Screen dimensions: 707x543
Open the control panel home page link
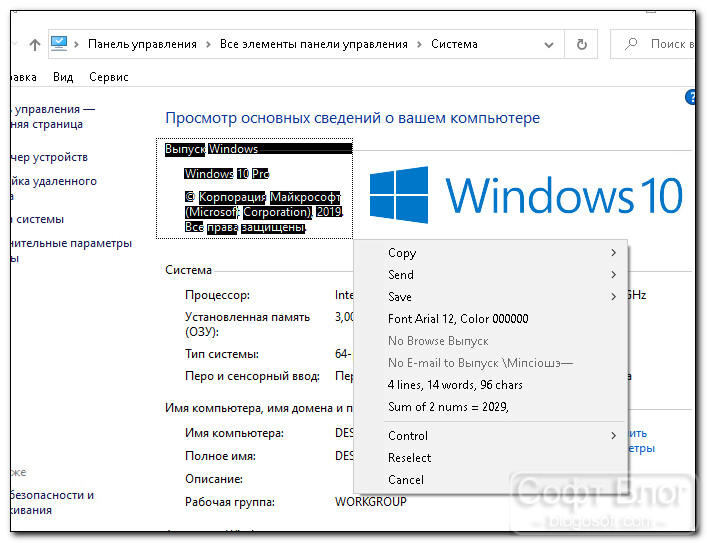(53, 117)
